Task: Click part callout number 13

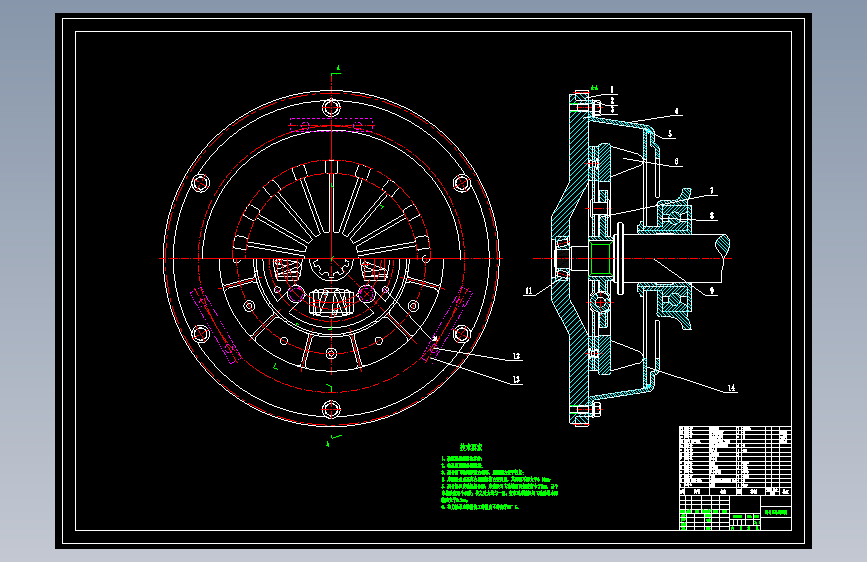Action: tap(516, 379)
